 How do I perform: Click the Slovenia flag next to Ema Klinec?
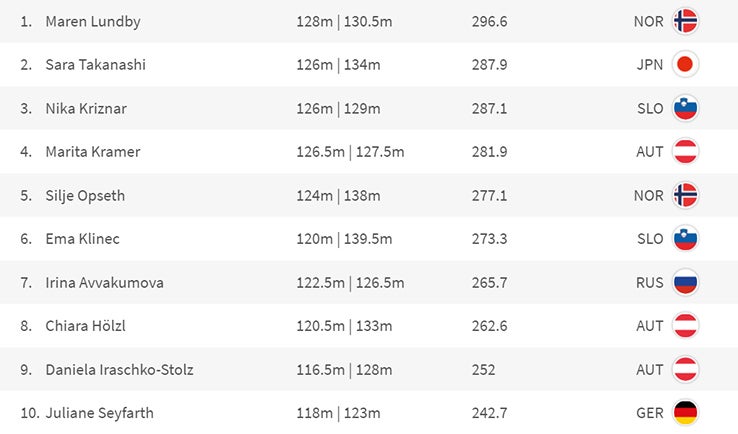(x=685, y=239)
